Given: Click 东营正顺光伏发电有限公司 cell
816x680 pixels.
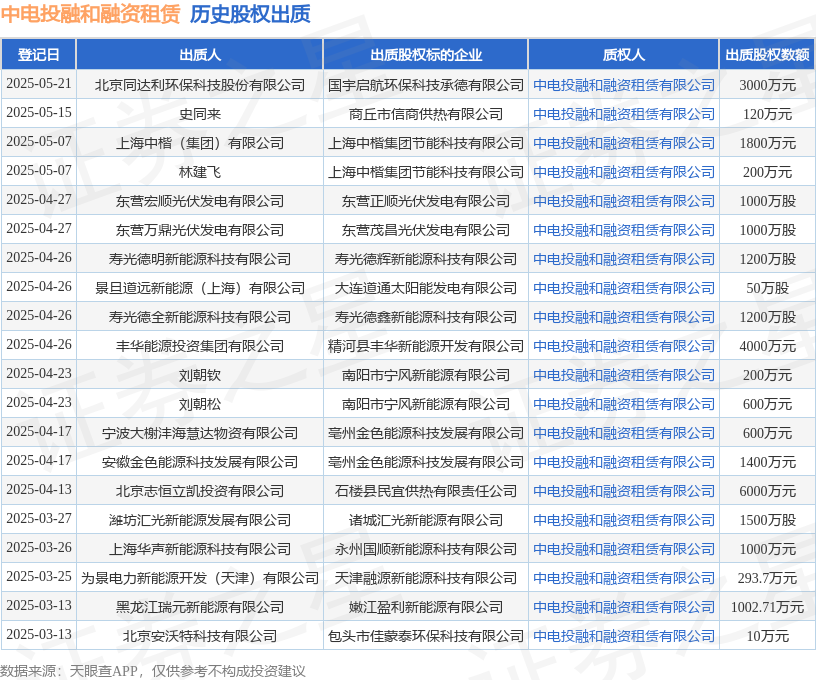Looking at the screenshot, I should pyautogui.click(x=426, y=201).
